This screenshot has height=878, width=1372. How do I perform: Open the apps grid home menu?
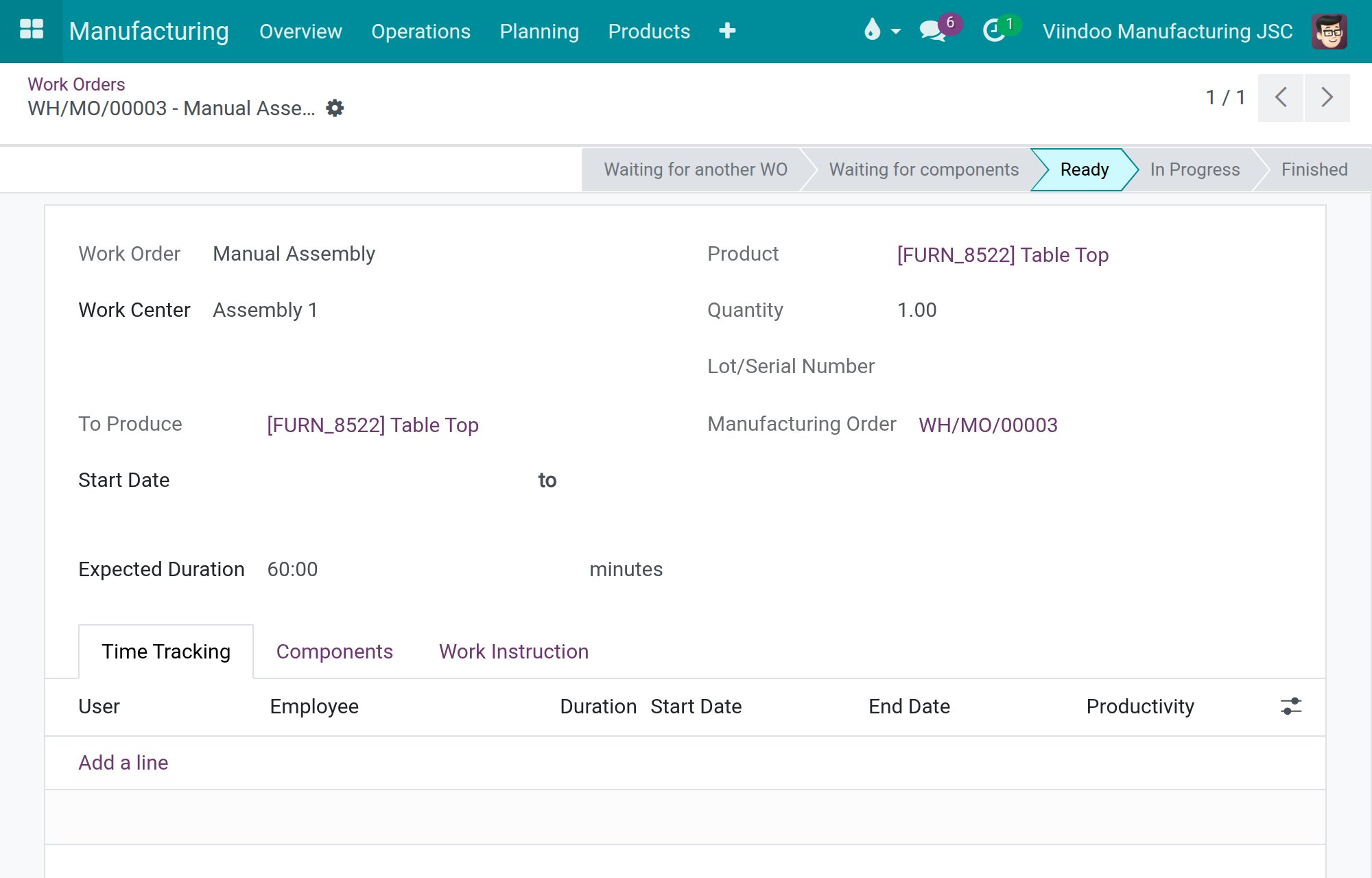[32, 30]
